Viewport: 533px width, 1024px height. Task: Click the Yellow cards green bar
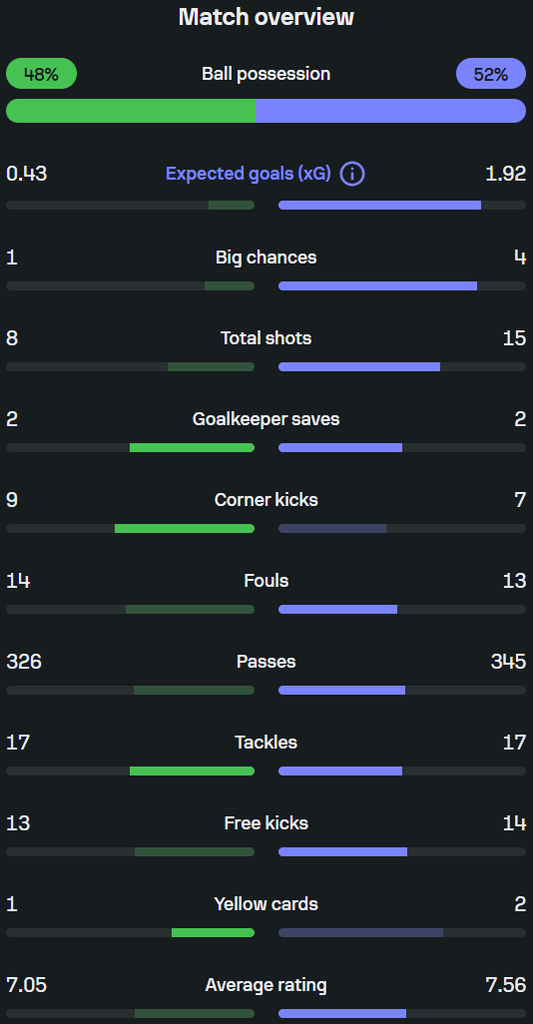[213, 933]
